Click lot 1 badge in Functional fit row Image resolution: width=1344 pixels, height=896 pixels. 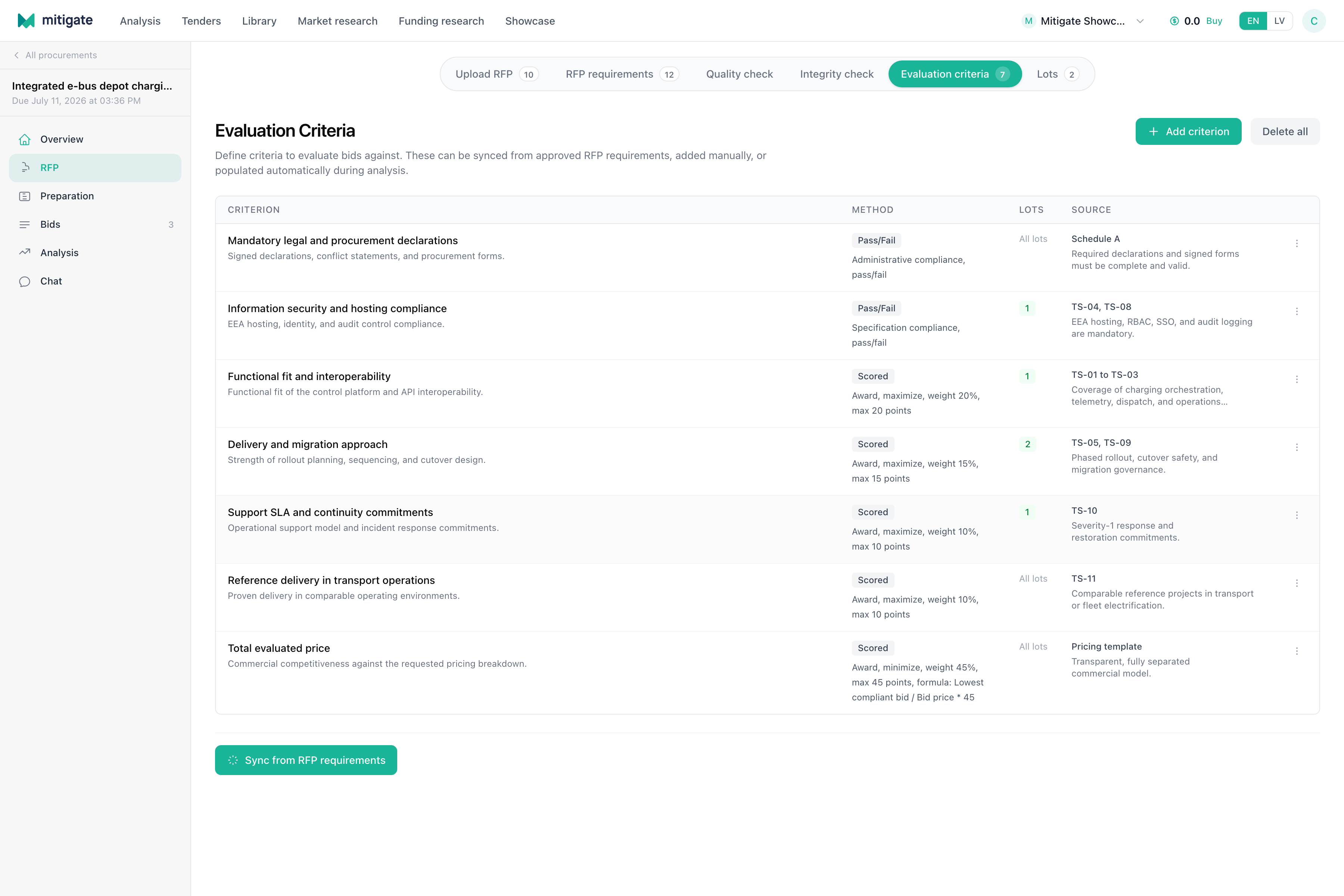1027,376
